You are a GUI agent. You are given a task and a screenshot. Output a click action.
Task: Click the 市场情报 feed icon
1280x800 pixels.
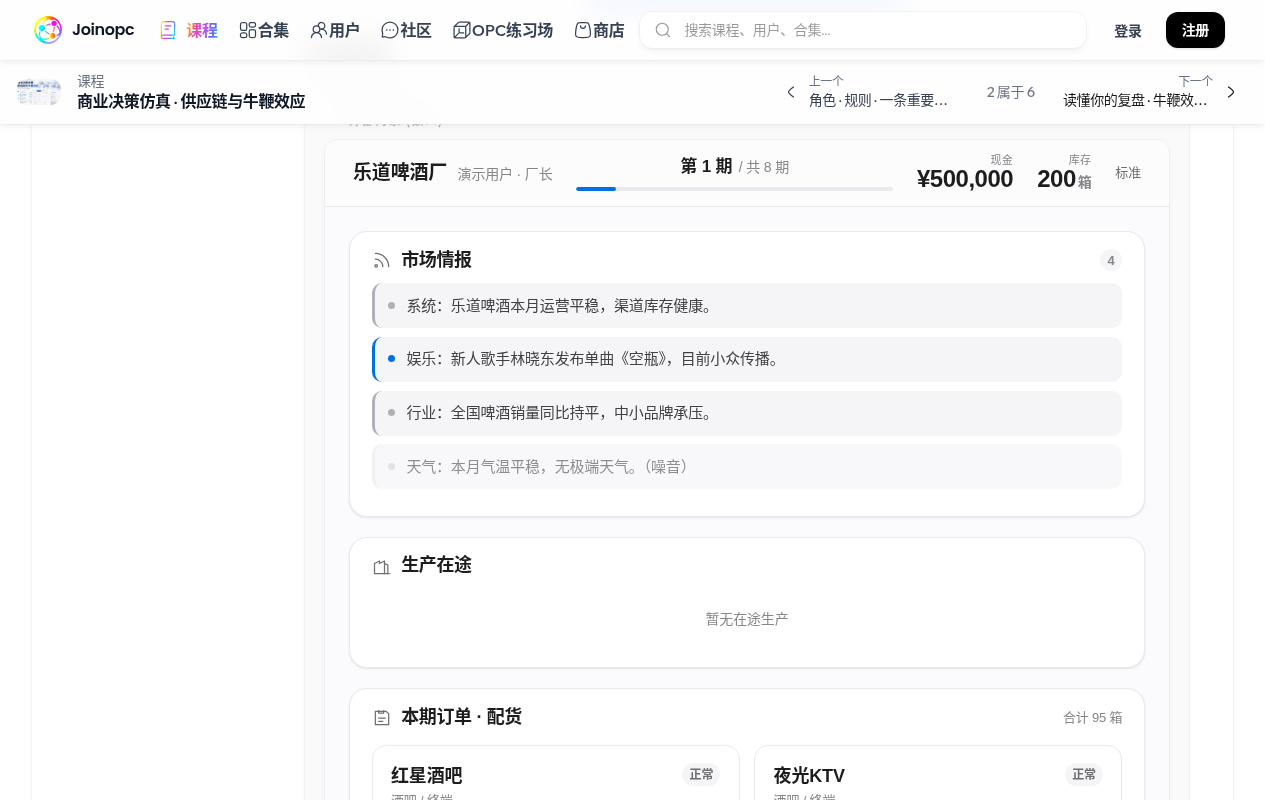pos(381,260)
